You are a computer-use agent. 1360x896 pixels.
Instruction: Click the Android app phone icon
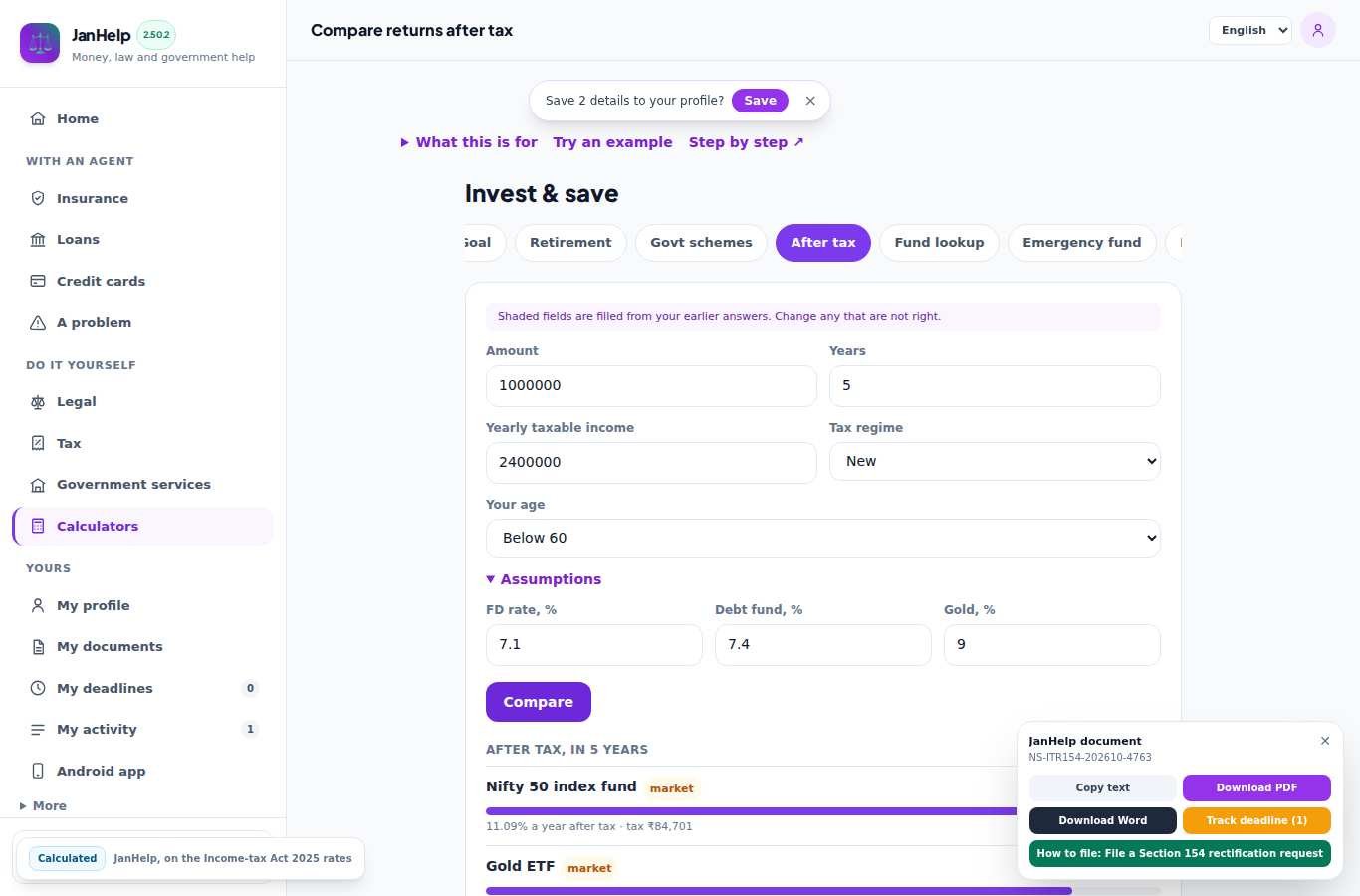(x=38, y=771)
